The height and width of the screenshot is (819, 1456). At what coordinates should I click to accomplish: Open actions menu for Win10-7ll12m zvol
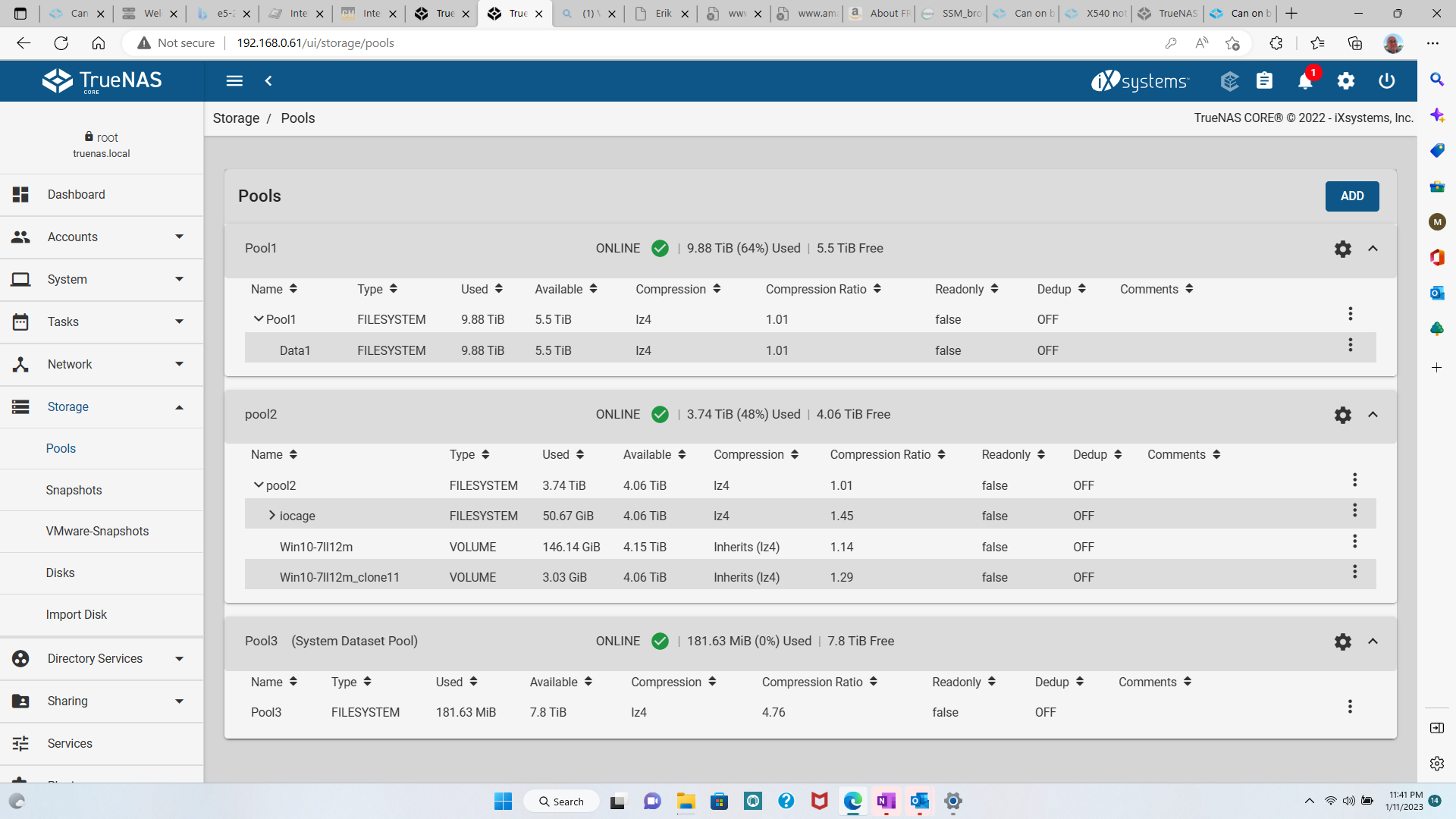1354,541
